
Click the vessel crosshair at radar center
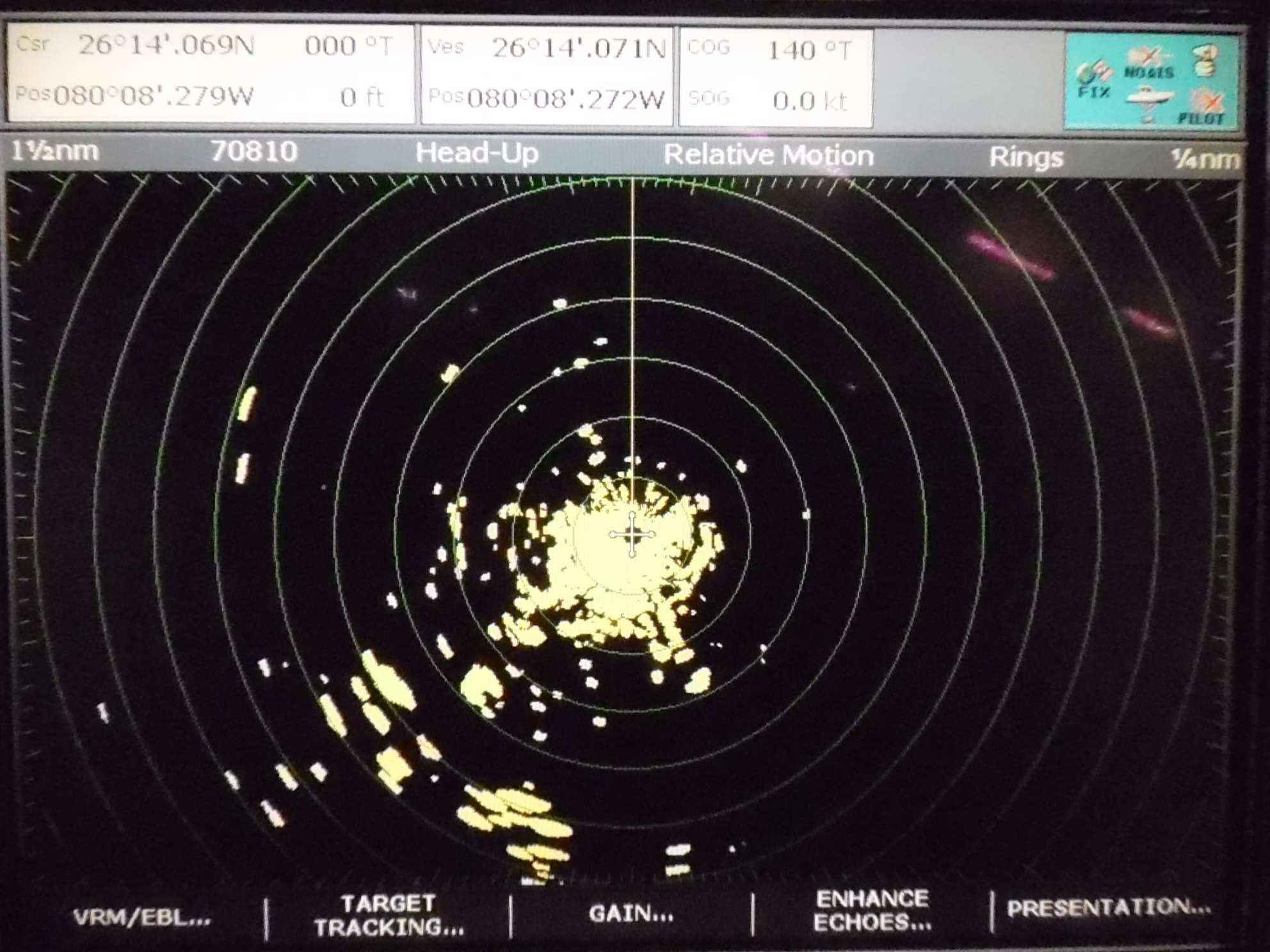pyautogui.click(x=632, y=534)
